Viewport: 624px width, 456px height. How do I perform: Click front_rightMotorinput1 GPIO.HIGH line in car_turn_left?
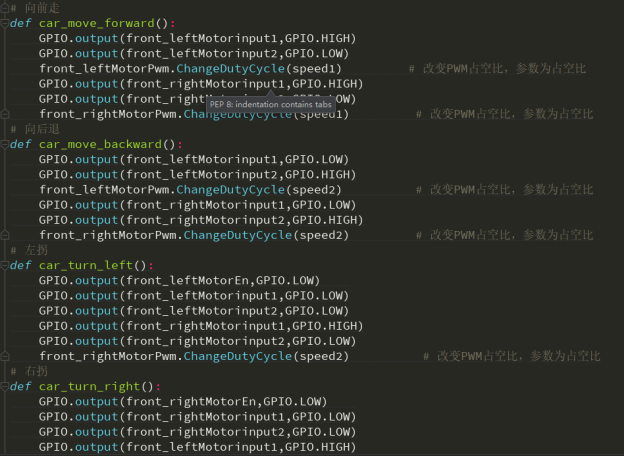tap(201, 326)
